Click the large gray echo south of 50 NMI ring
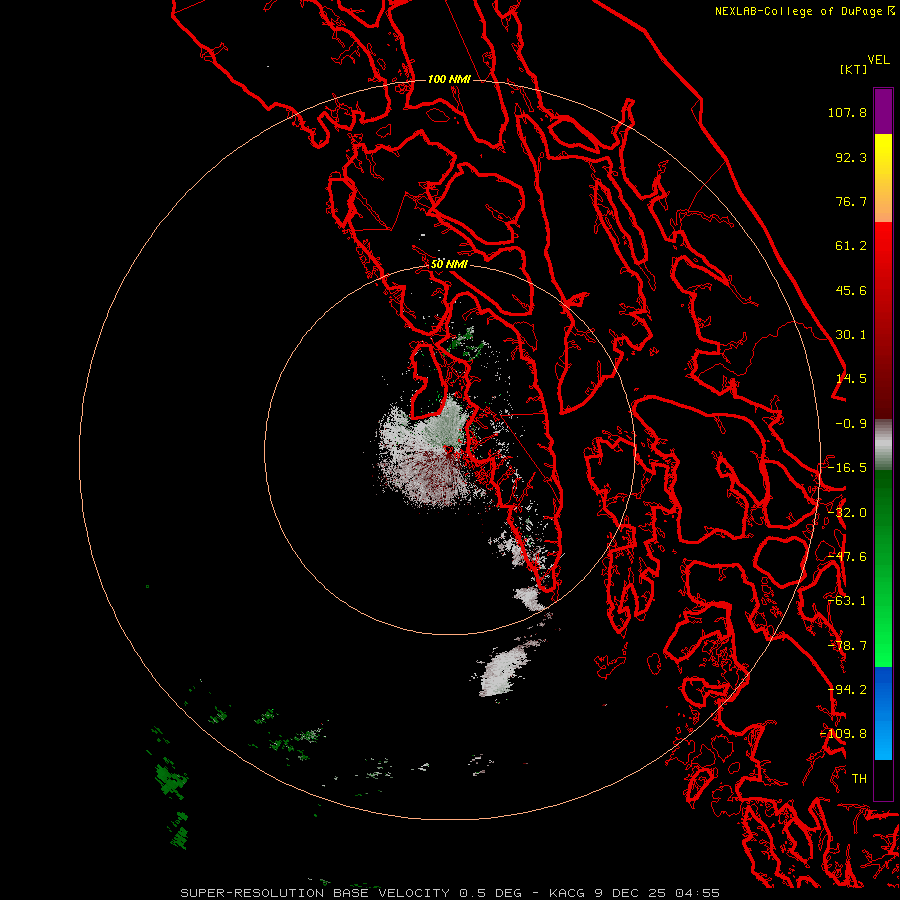The height and width of the screenshot is (900, 900). 503,670
